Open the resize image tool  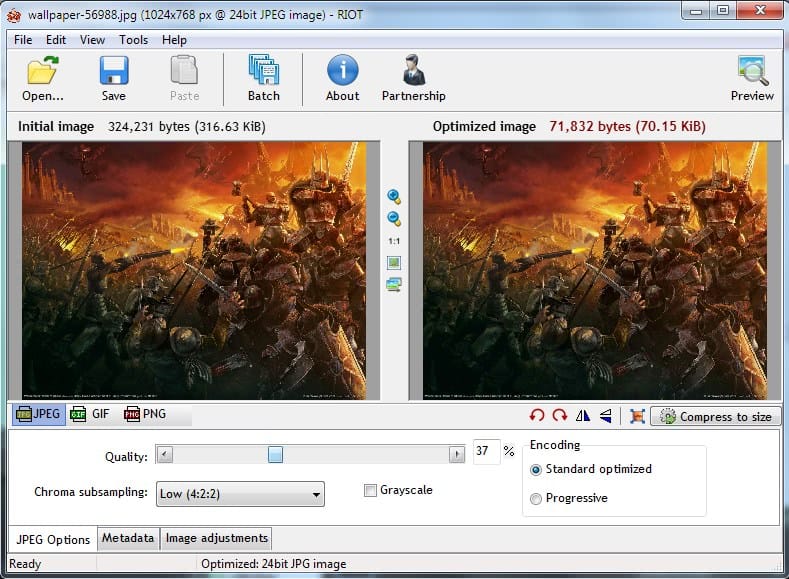(x=638, y=416)
